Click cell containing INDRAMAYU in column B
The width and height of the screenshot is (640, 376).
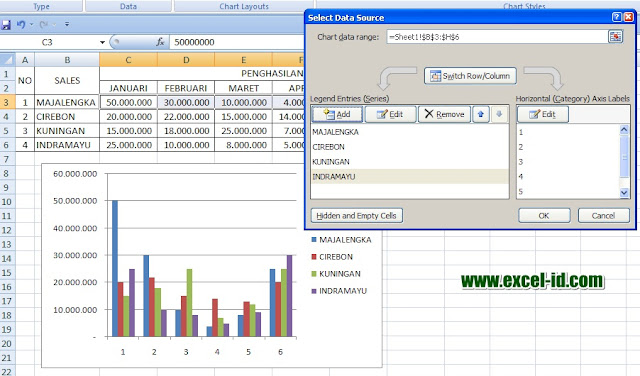[x=67, y=145]
